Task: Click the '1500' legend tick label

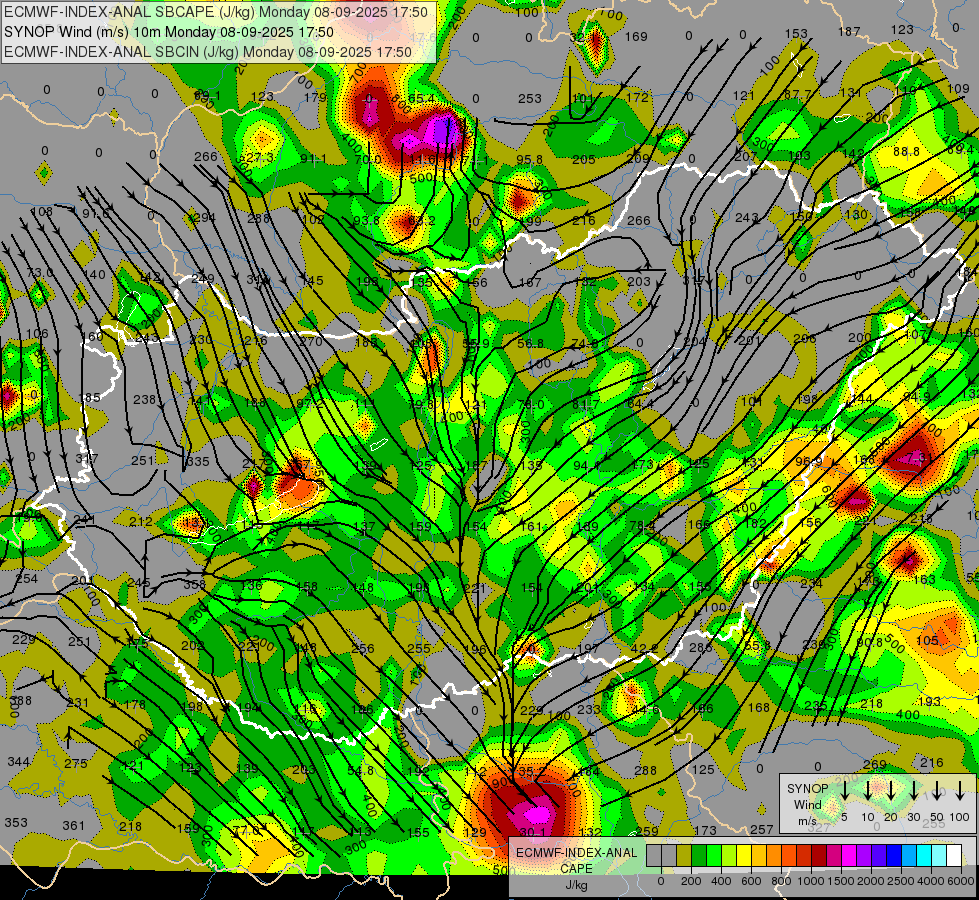Action: pyautogui.click(x=841, y=881)
